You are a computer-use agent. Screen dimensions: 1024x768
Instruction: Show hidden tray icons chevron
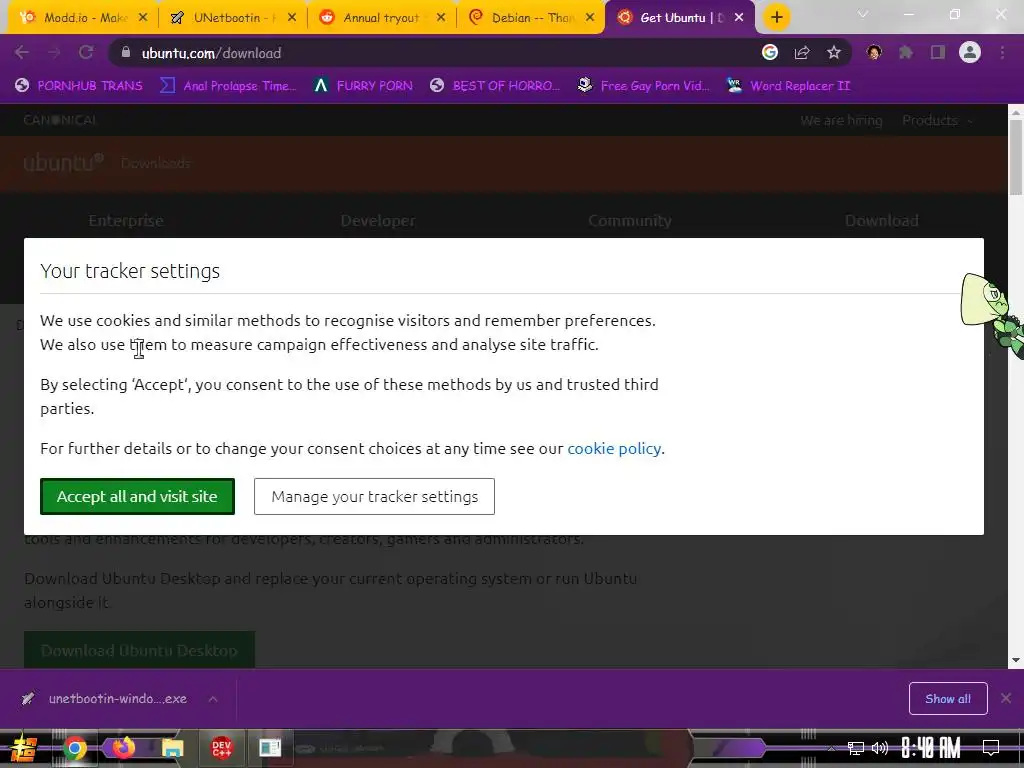click(831, 748)
